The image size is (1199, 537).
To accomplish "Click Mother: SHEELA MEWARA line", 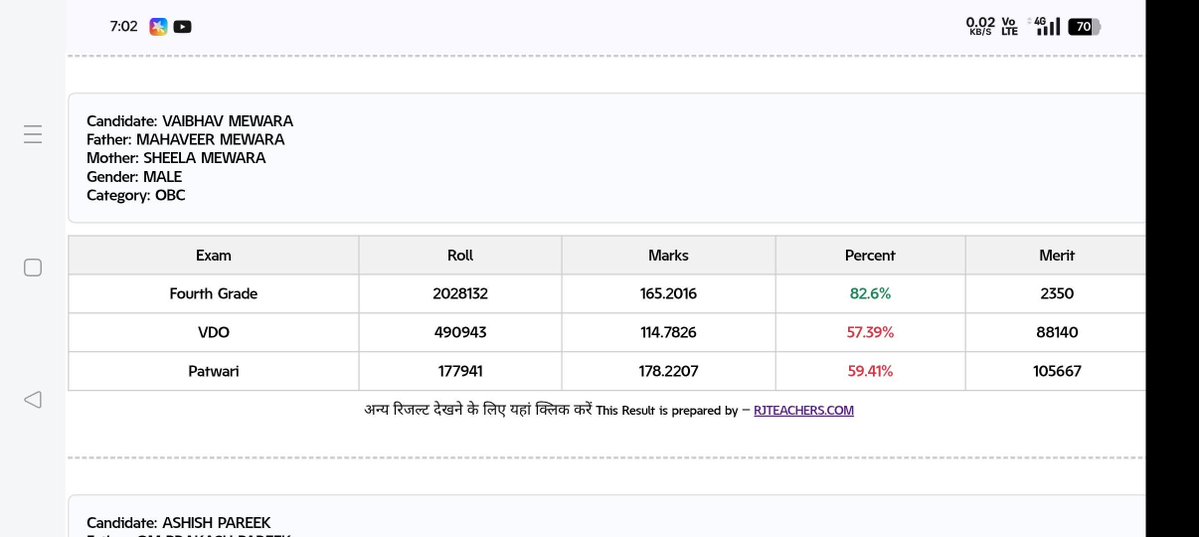I will pos(176,158).
